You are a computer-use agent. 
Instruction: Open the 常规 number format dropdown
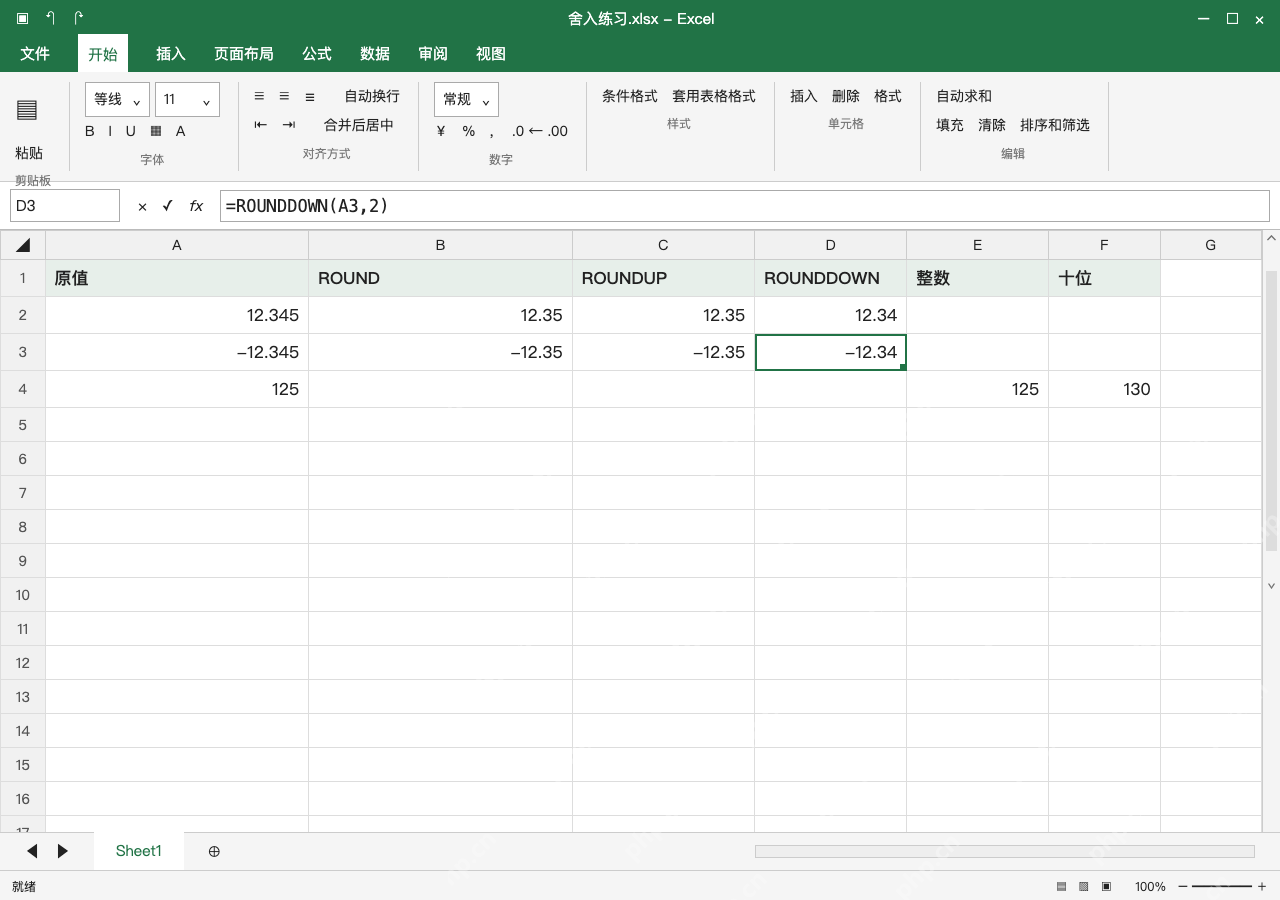click(x=466, y=99)
